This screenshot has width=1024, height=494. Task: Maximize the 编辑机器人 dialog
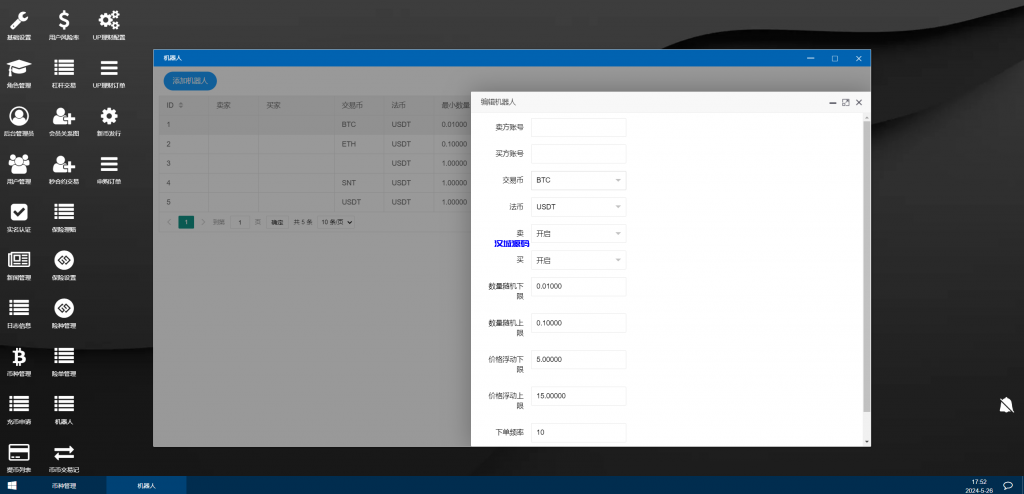(x=846, y=102)
